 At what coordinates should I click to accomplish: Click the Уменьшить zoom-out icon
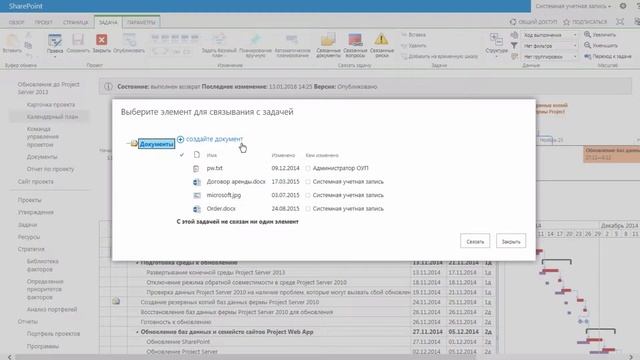tap(587, 45)
